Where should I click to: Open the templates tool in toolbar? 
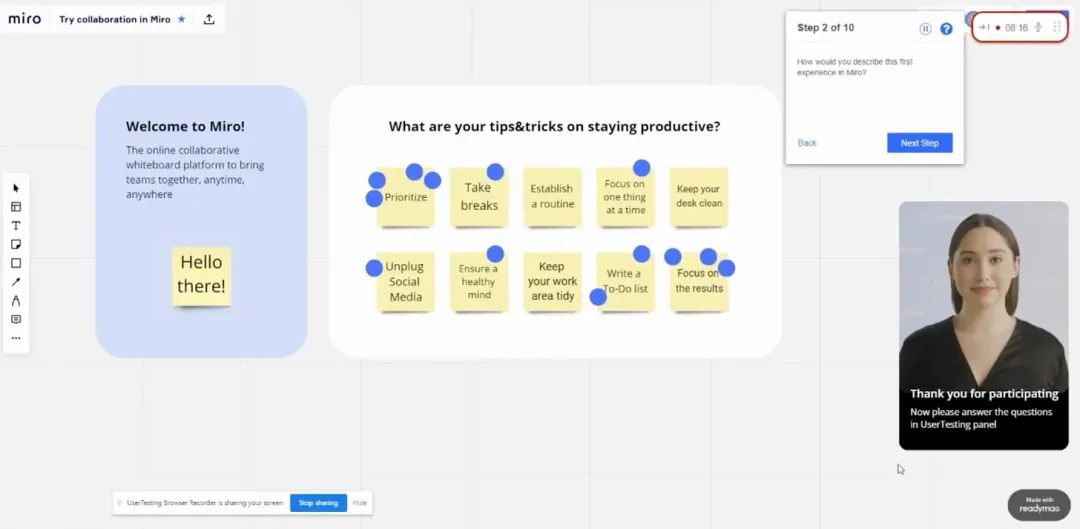click(x=16, y=207)
